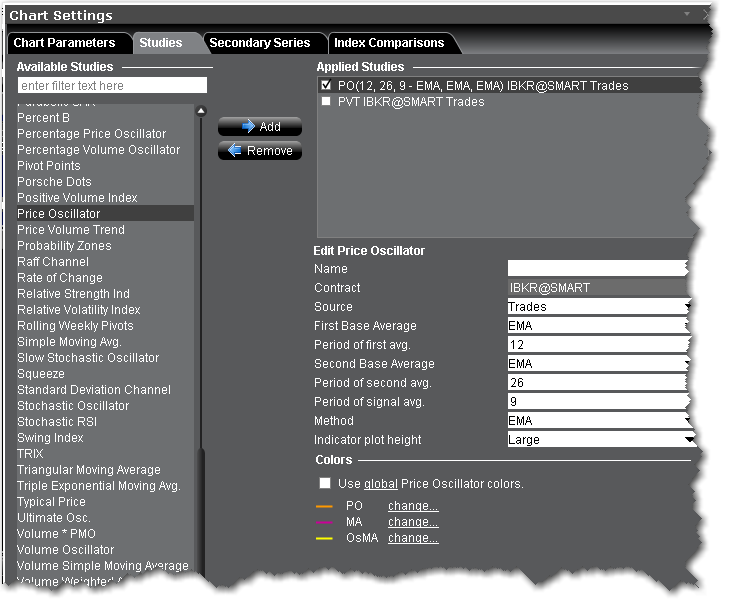Click the yellow OsMA color swatch

[x=324, y=539]
